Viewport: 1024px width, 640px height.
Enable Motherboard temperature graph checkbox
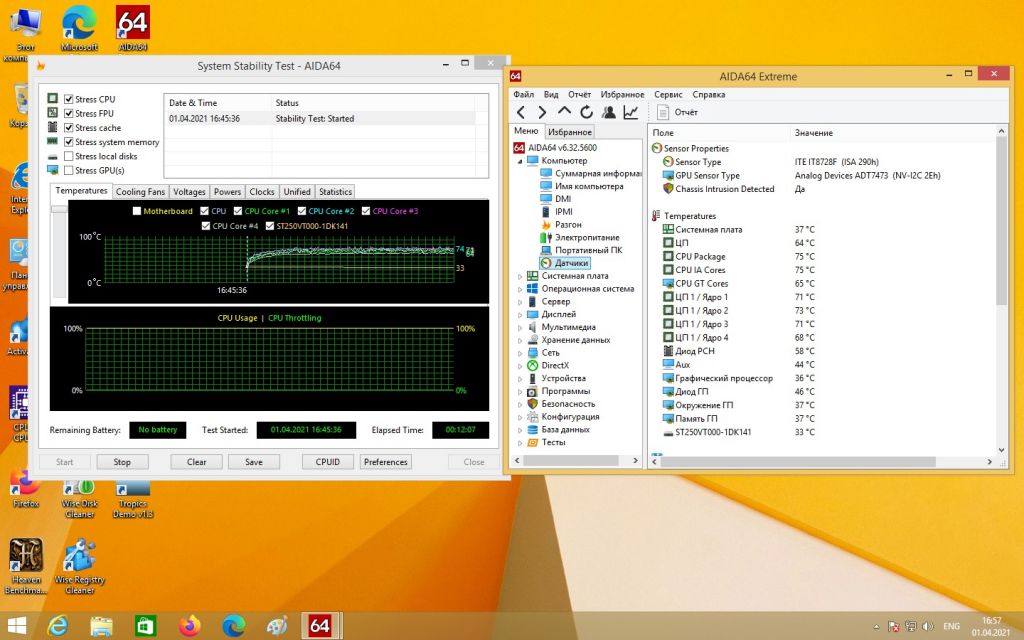(x=136, y=211)
